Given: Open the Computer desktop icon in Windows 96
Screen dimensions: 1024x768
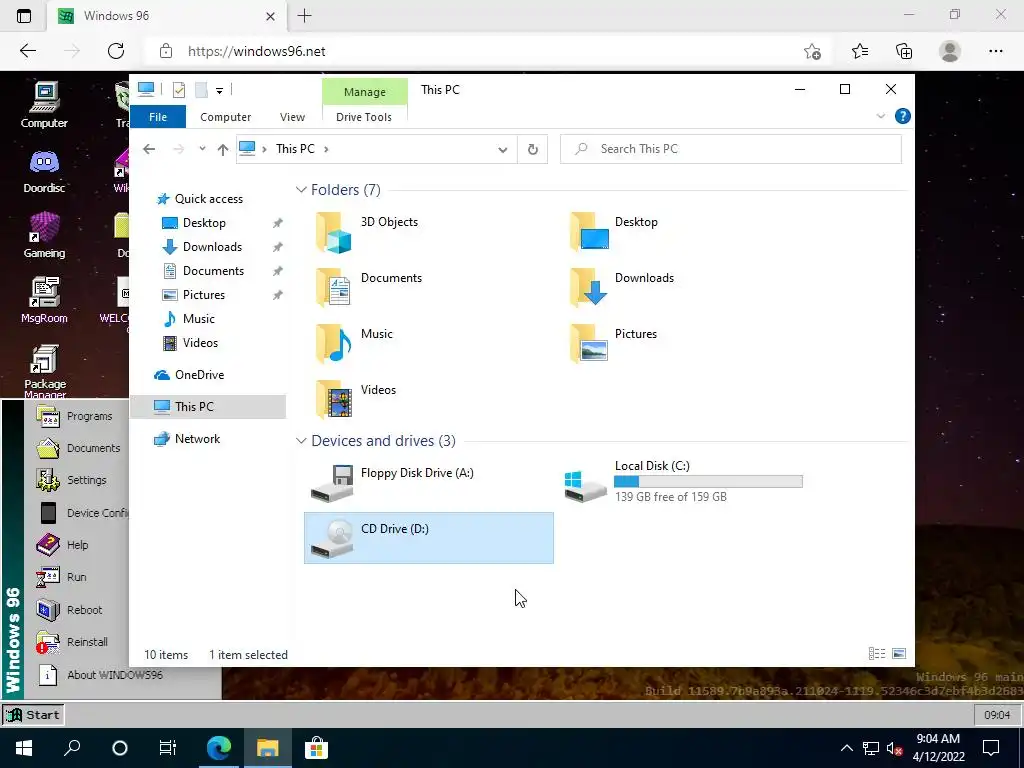Looking at the screenshot, I should point(44,104).
